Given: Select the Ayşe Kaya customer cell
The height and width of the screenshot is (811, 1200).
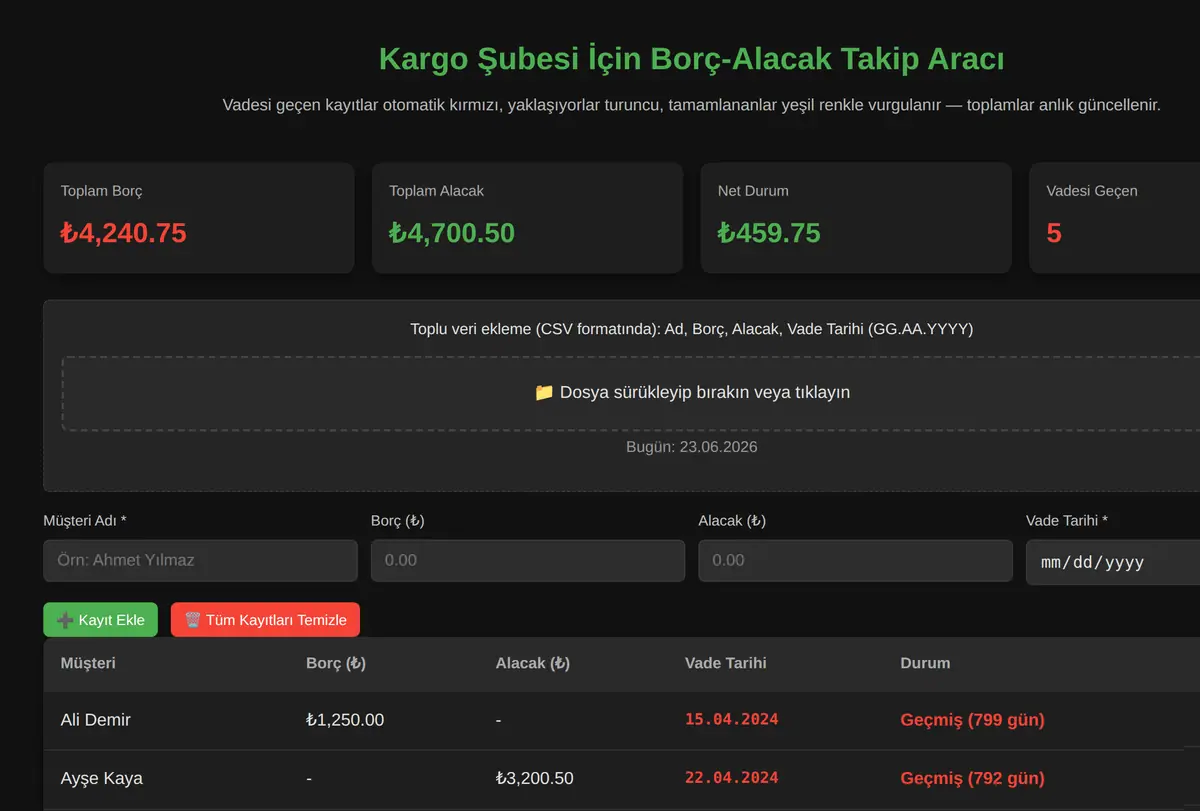Looking at the screenshot, I should (x=101, y=778).
